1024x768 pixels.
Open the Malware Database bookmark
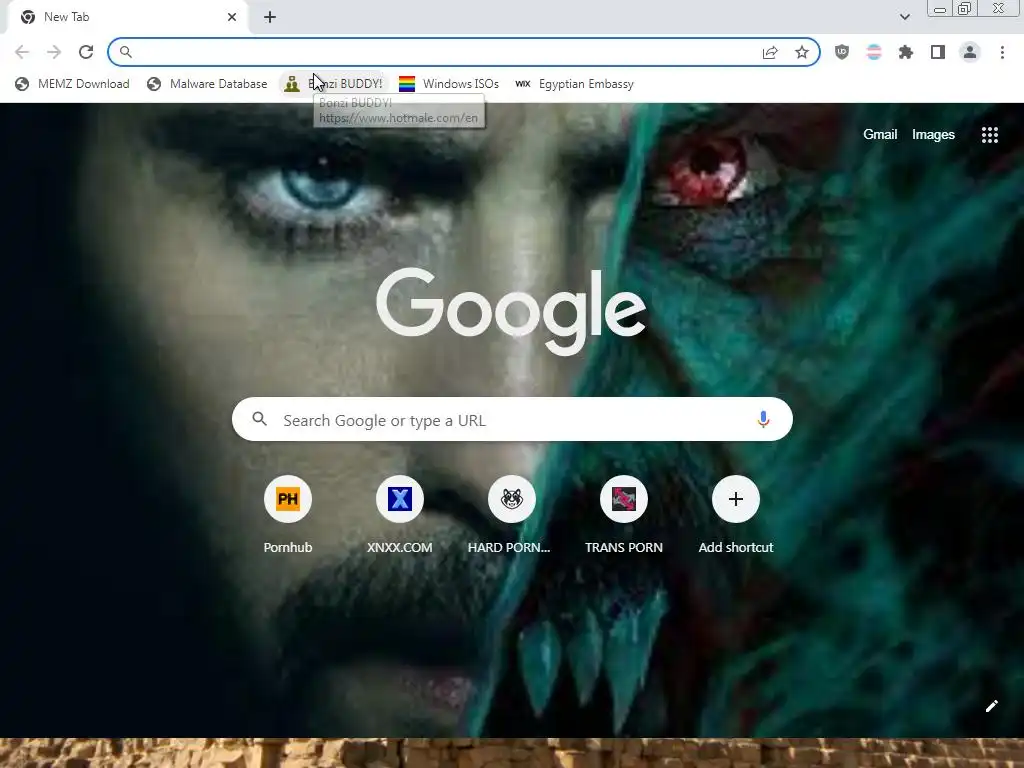(207, 84)
